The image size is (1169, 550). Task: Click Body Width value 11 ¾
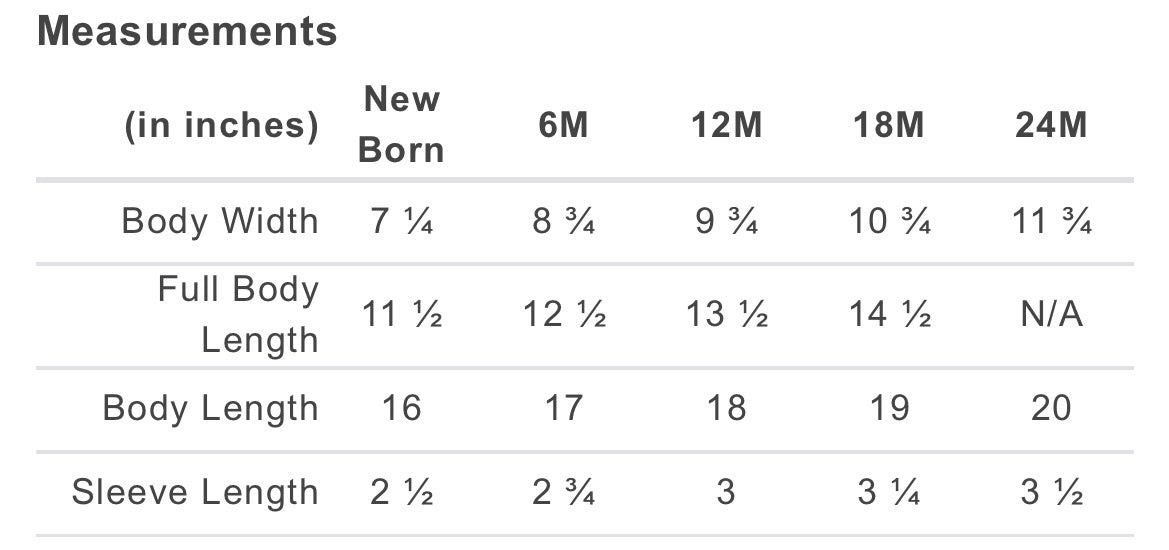pos(1051,222)
